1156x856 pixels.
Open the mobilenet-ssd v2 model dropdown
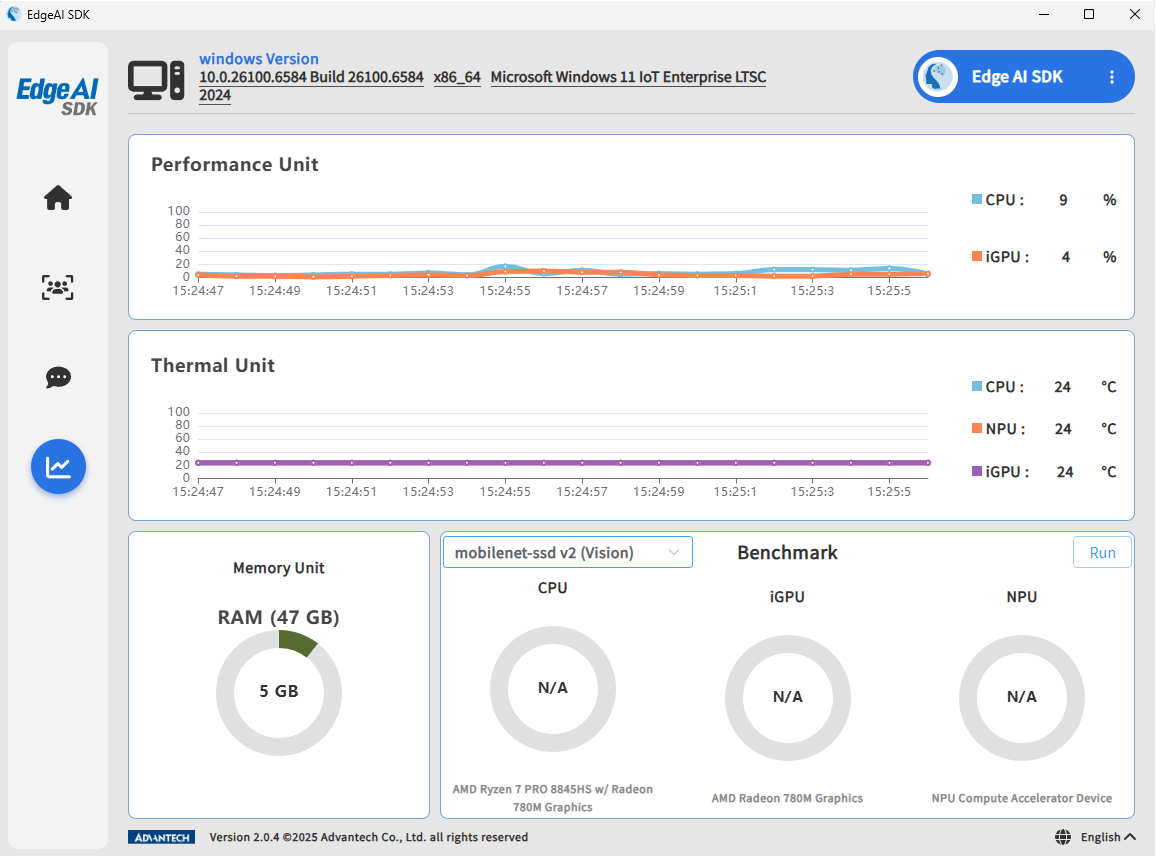(x=567, y=551)
